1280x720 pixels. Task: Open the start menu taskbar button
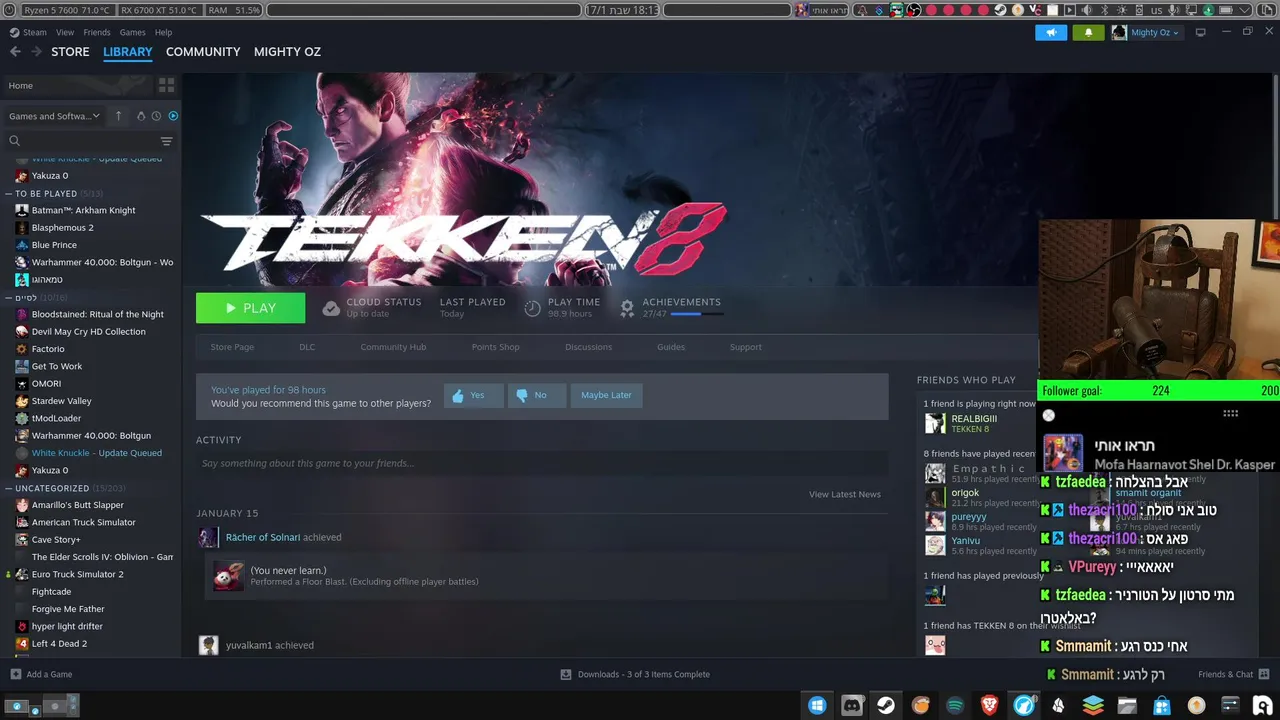coord(817,705)
